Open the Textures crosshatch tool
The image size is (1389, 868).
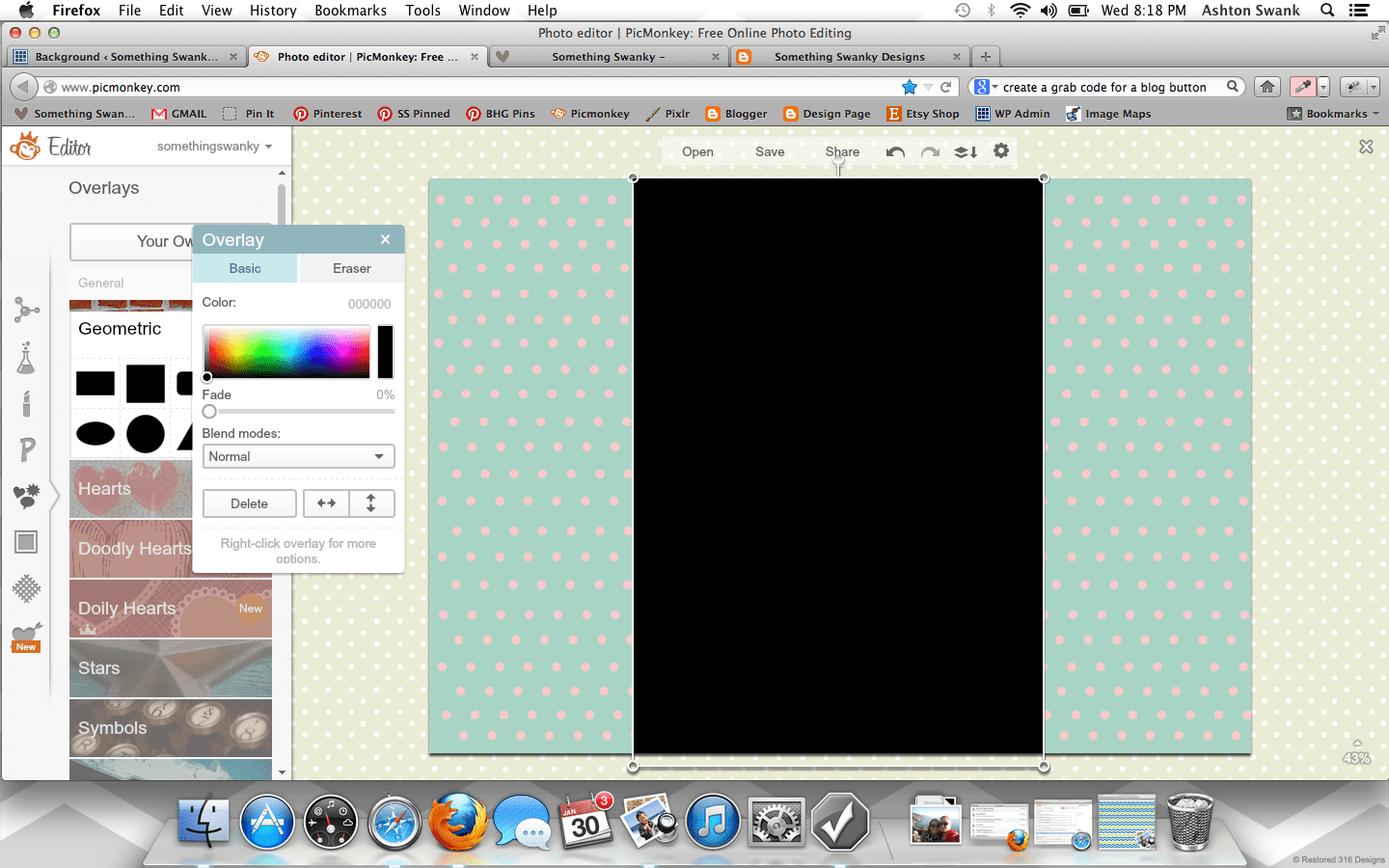(26, 588)
